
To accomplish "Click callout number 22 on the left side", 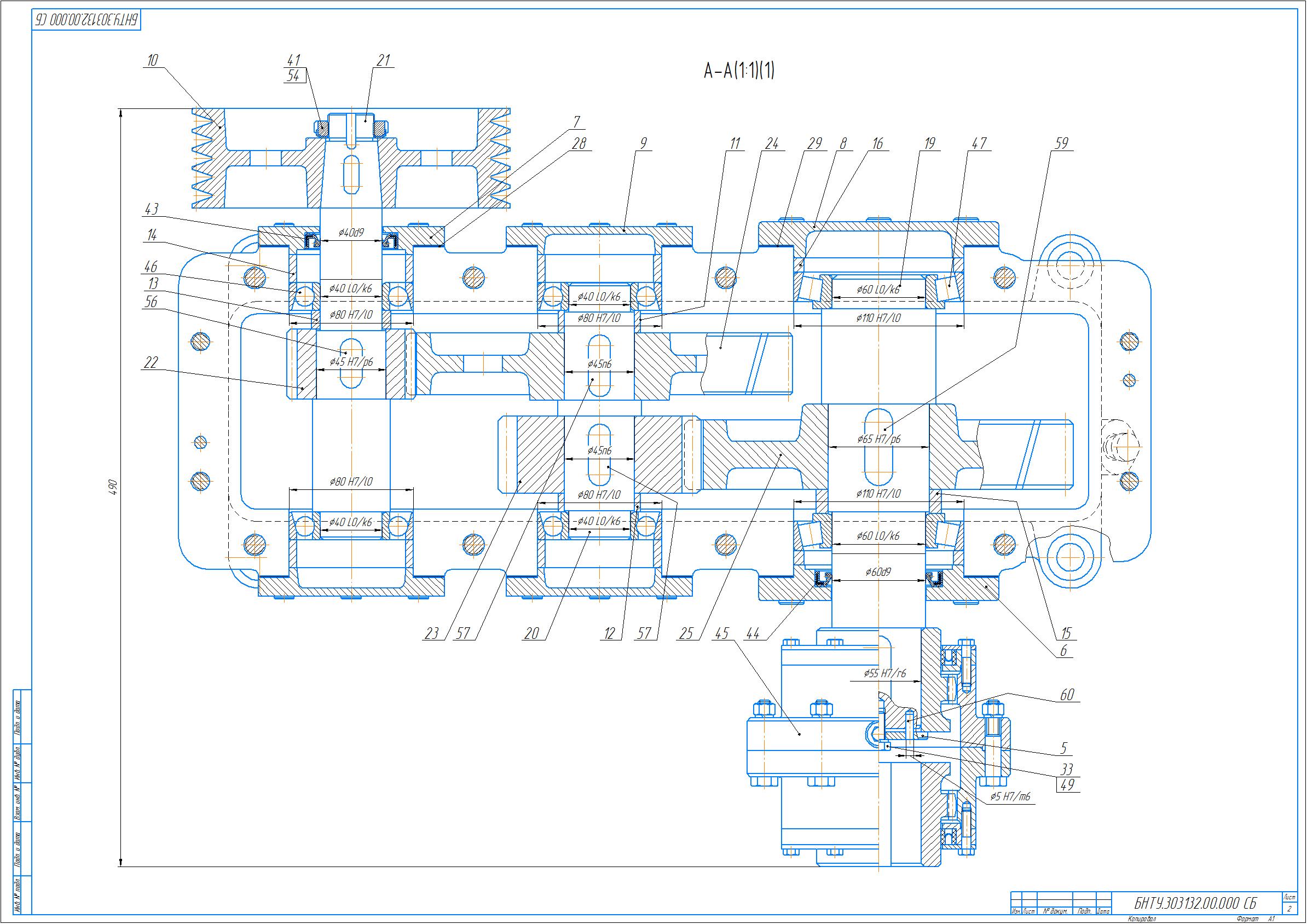I will [151, 362].
